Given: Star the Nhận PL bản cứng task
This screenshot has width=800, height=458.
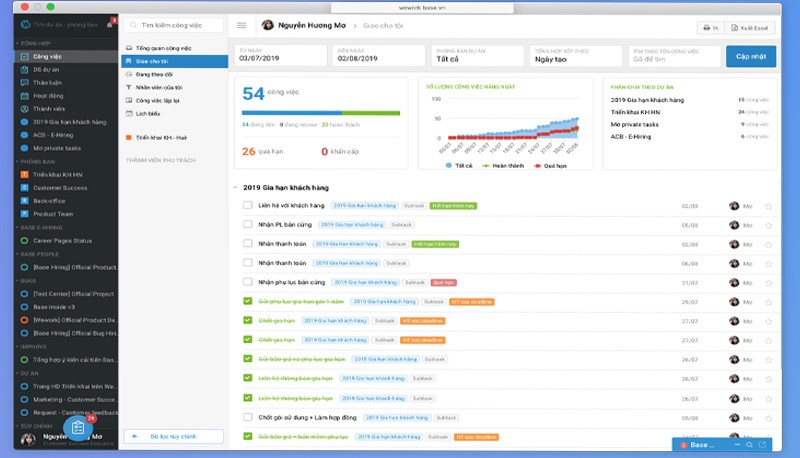Looking at the screenshot, I should tap(768, 225).
